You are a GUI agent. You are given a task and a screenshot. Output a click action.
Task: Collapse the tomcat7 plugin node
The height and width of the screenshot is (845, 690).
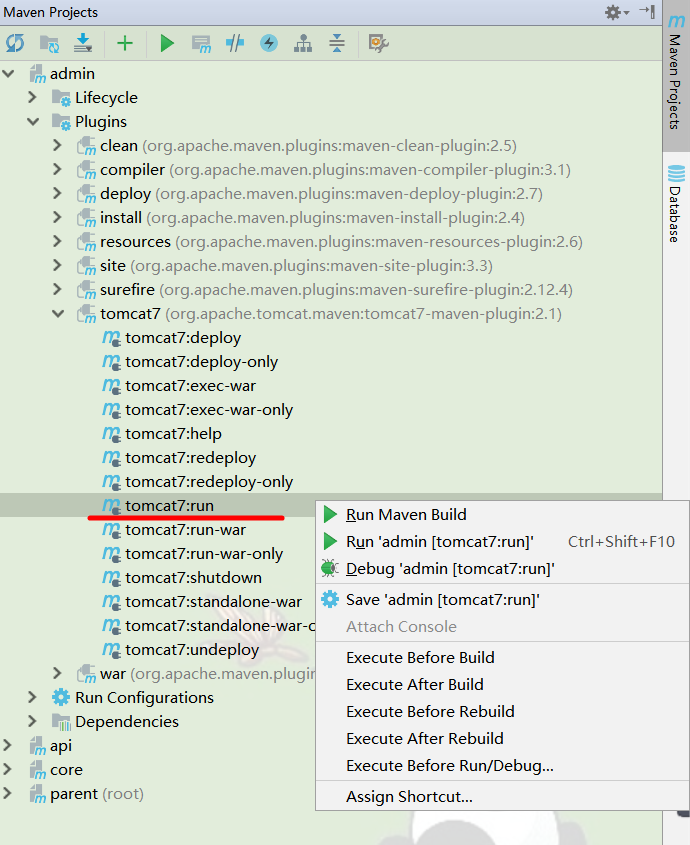pos(58,314)
